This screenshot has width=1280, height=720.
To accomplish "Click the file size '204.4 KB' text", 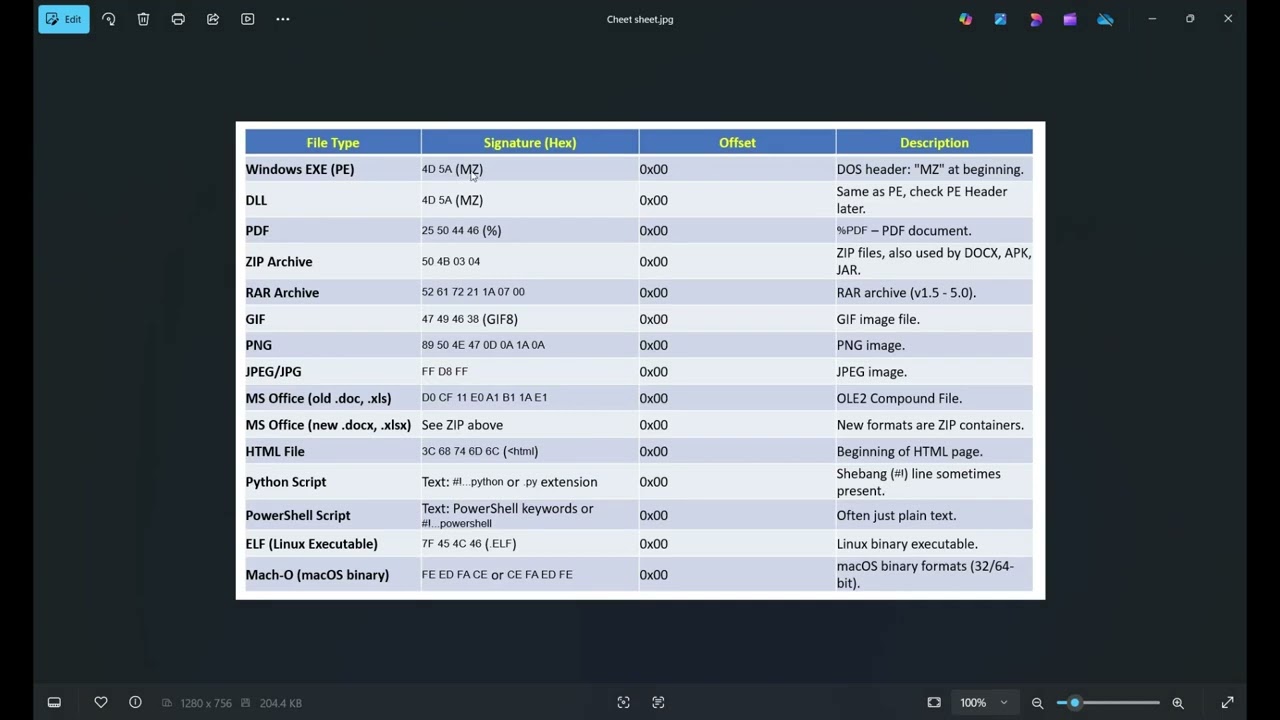I will [280, 703].
